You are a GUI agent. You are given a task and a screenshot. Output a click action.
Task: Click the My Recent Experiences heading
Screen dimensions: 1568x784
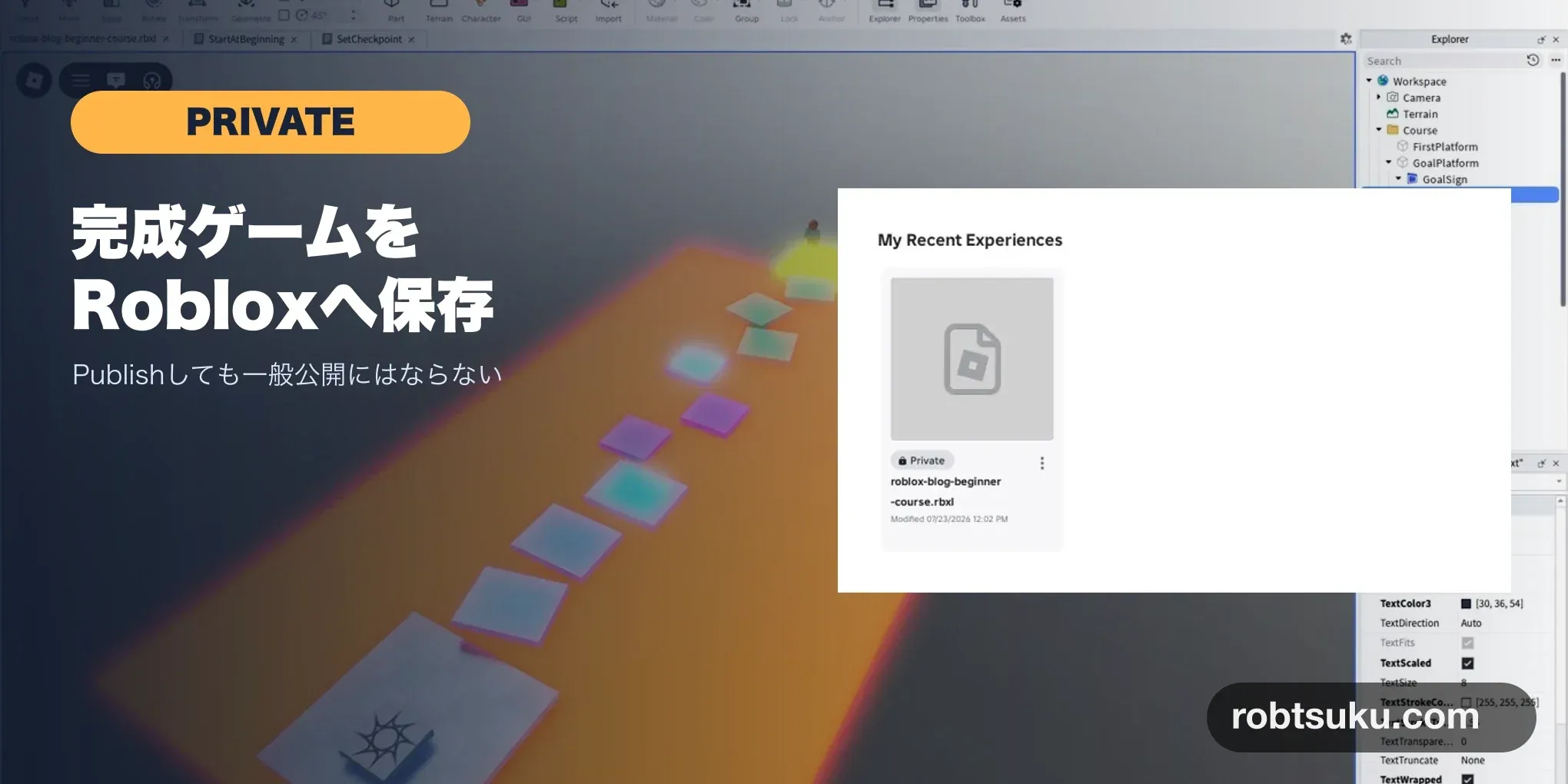pyautogui.click(x=970, y=240)
